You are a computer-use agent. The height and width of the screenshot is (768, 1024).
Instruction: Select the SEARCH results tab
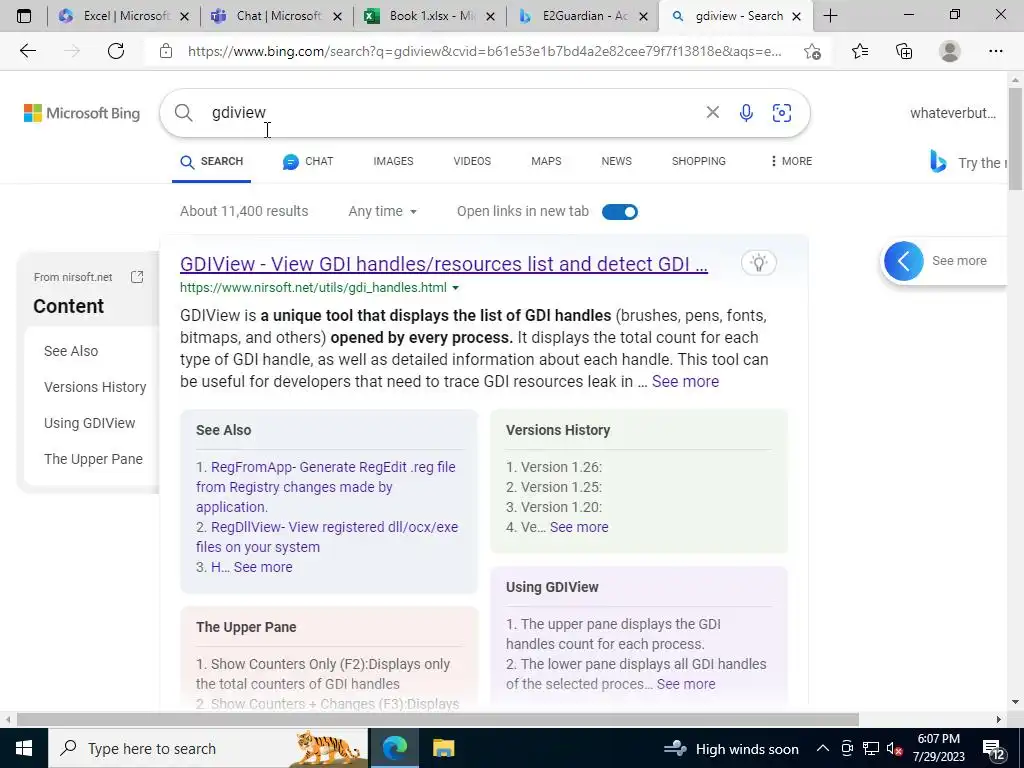[x=212, y=161]
